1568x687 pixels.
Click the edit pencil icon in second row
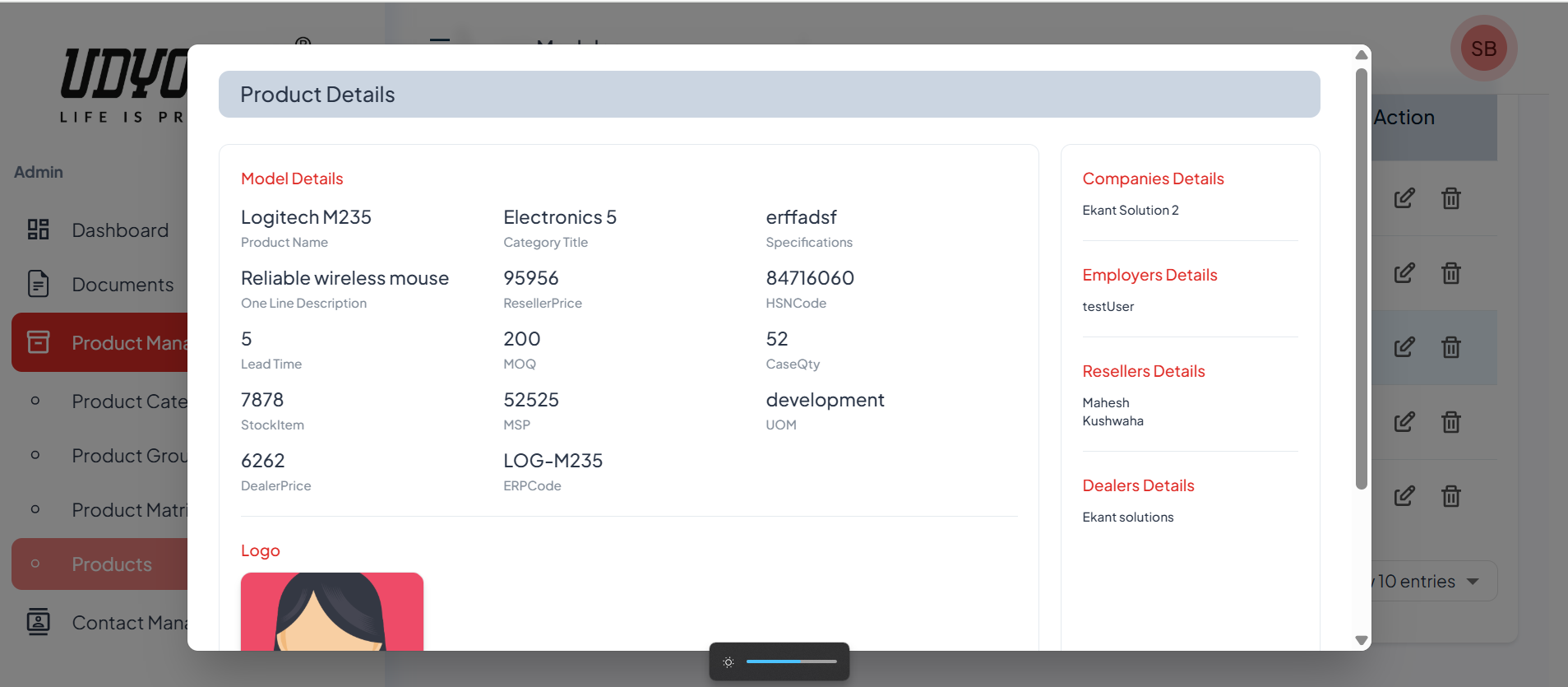[1404, 273]
